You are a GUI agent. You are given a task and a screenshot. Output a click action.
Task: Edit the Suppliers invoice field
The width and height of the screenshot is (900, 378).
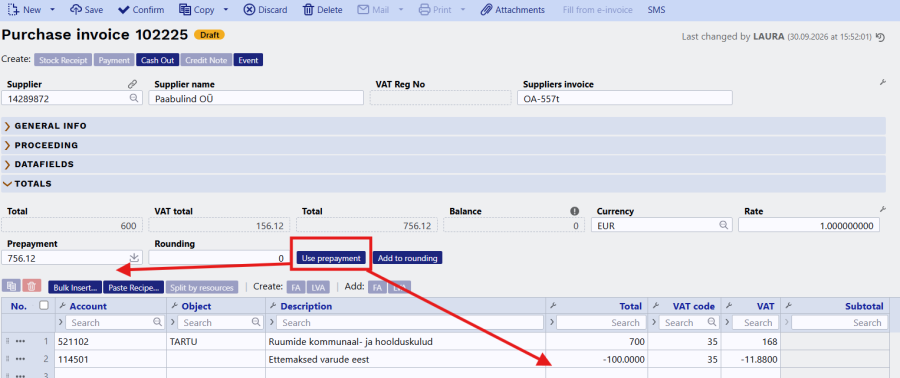[624, 98]
